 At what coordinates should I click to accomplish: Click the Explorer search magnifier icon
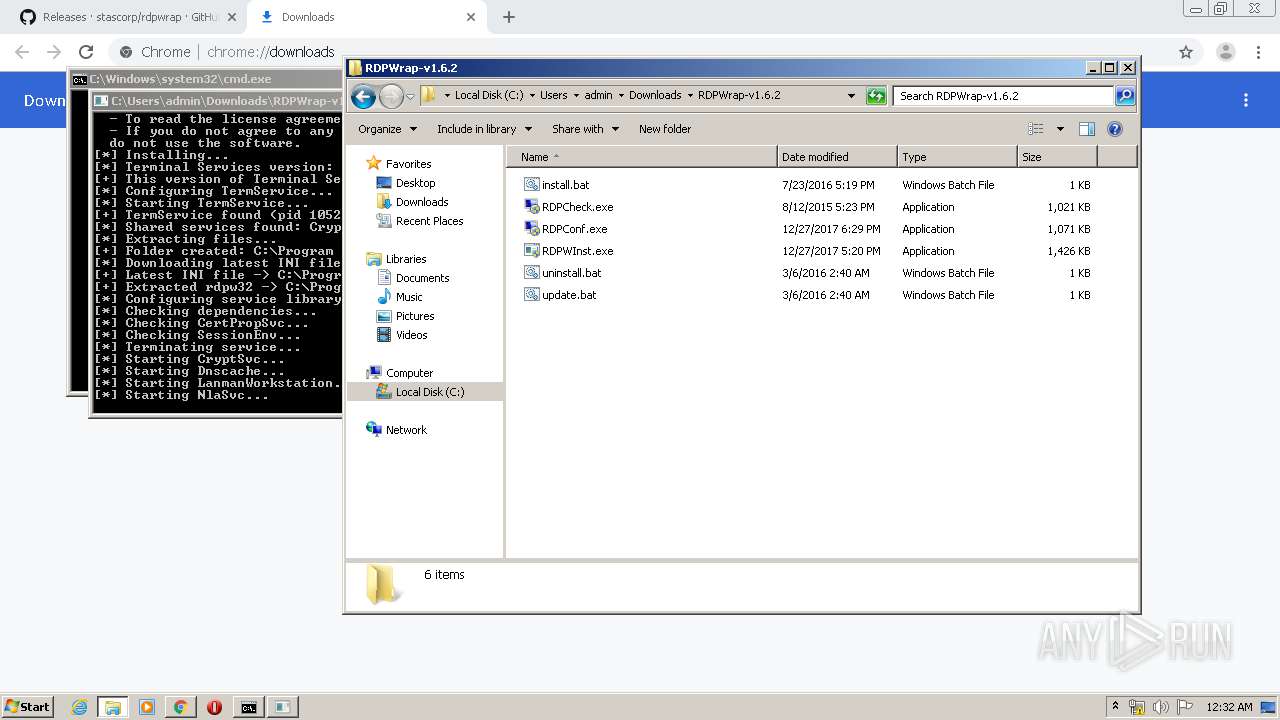click(x=1125, y=96)
